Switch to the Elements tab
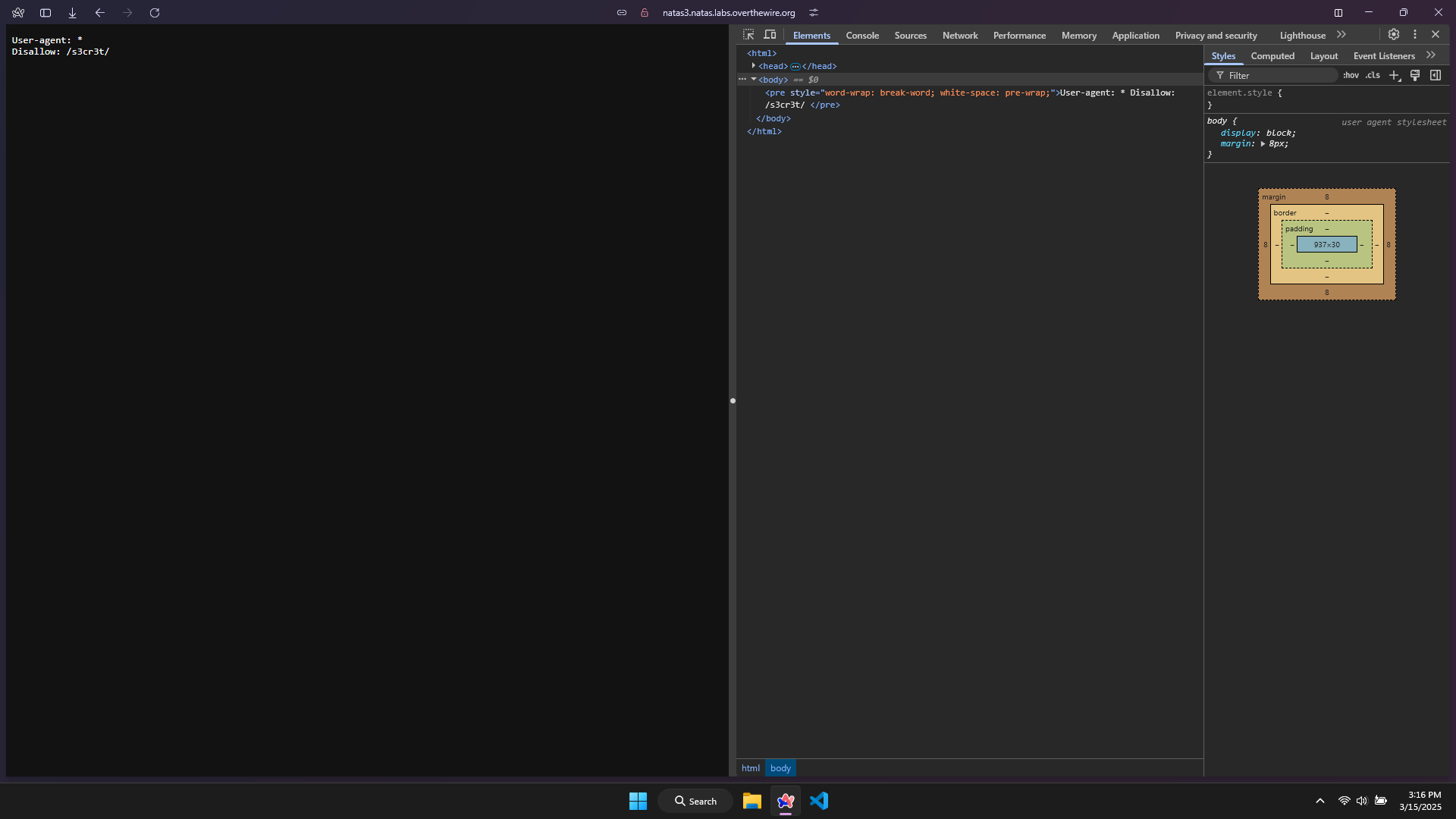1456x819 pixels. 811,36
